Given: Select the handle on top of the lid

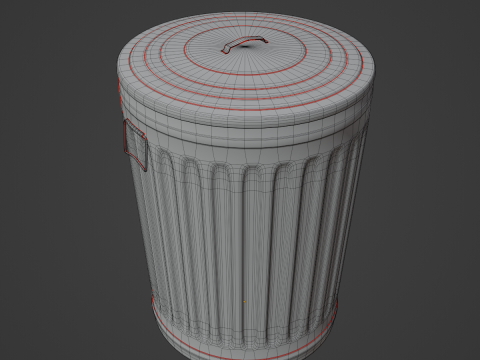Looking at the screenshot, I should pyautogui.click(x=244, y=45).
